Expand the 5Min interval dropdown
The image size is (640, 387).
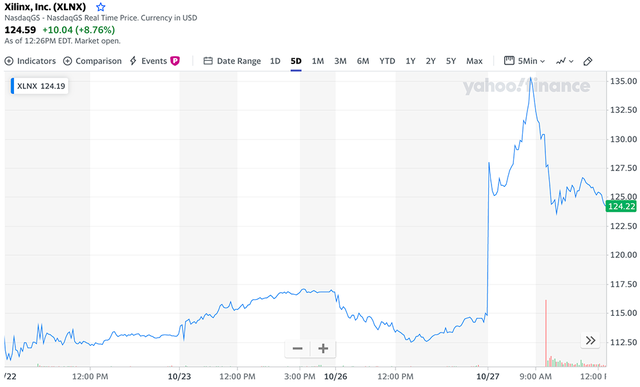[x=524, y=61]
